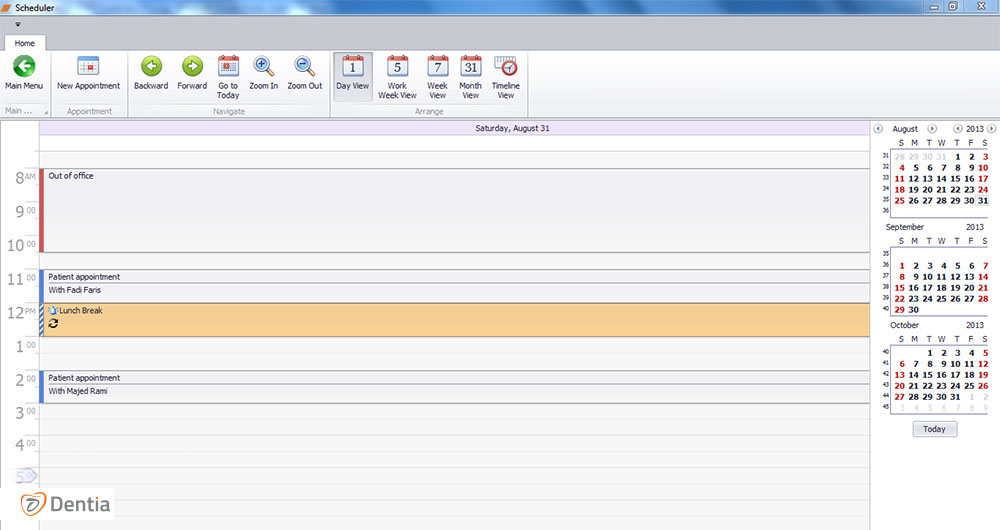The height and width of the screenshot is (530, 1000).
Task: Click the Today button below calendars
Action: (934, 429)
